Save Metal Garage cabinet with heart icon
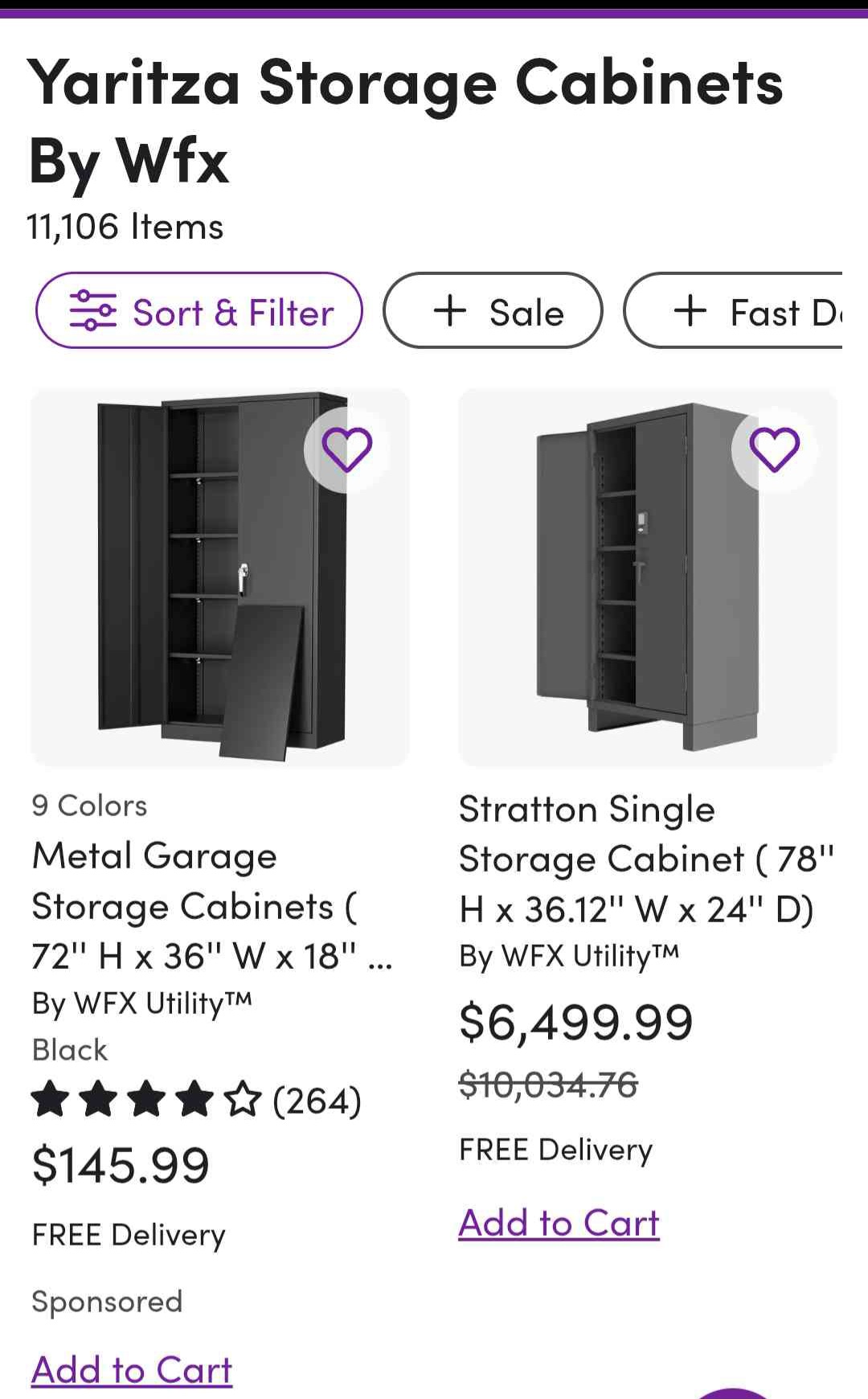 [346, 449]
